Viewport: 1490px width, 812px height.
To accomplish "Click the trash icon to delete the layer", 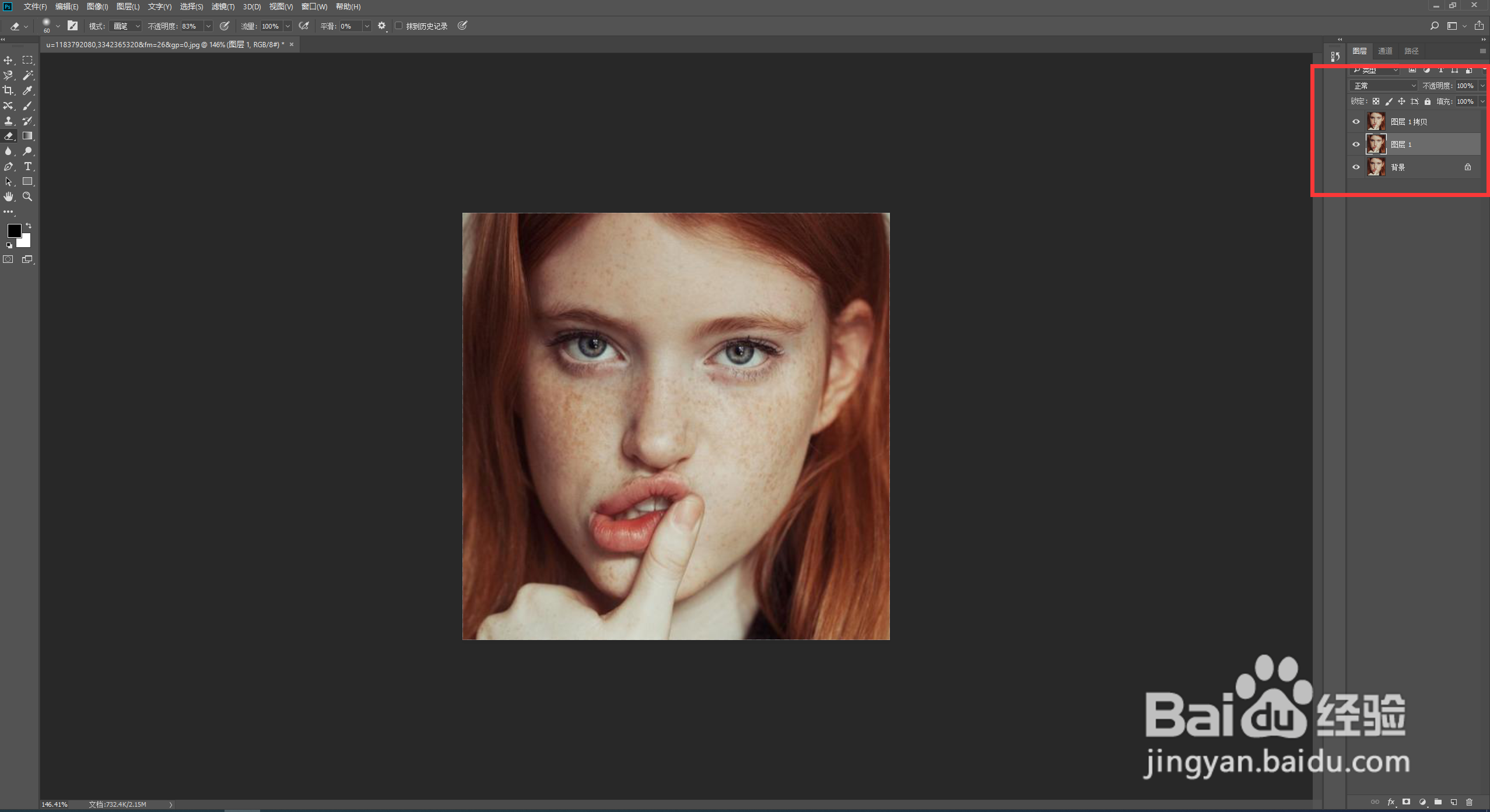I will [1469, 802].
